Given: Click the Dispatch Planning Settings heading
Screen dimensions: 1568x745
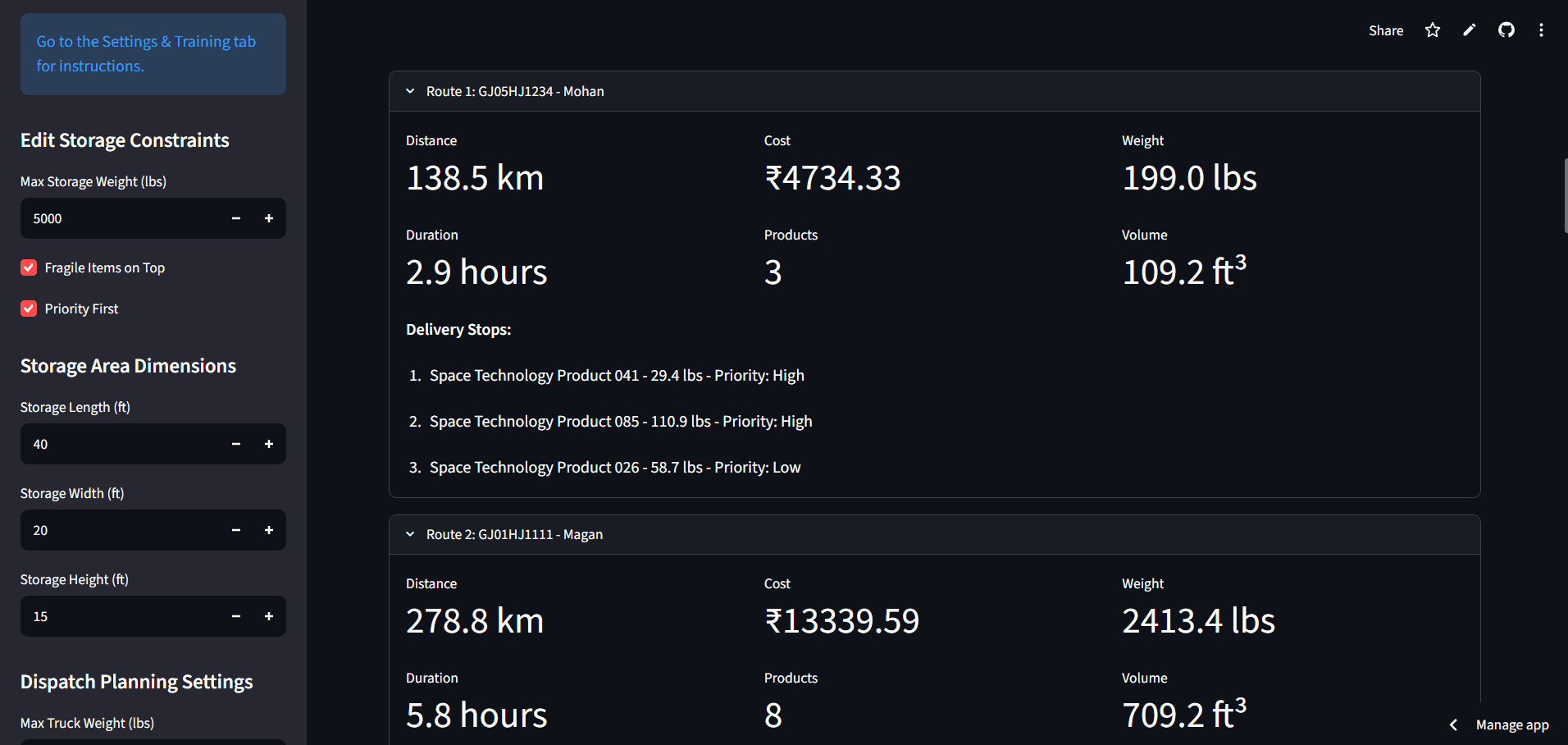Looking at the screenshot, I should (x=136, y=682).
